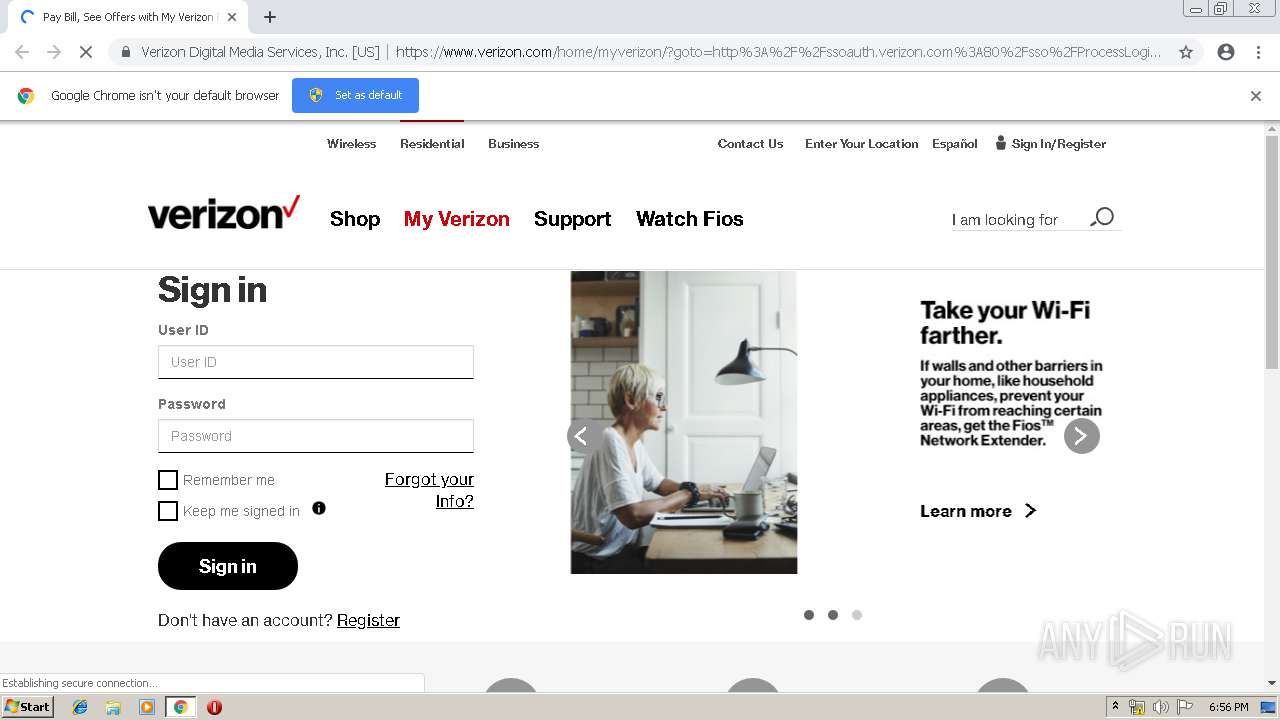Viewport: 1280px width, 720px height.
Task: Select the first carousel dot
Action: 809,615
